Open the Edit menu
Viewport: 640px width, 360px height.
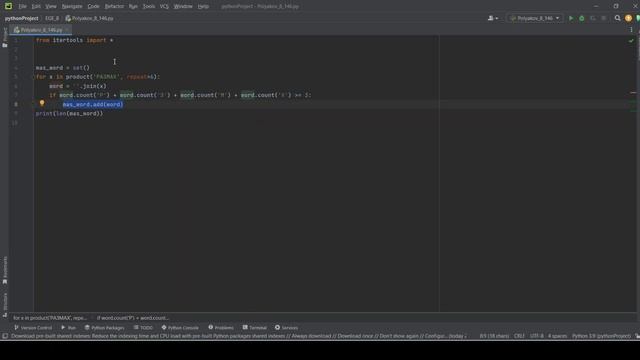pyautogui.click(x=36, y=7)
